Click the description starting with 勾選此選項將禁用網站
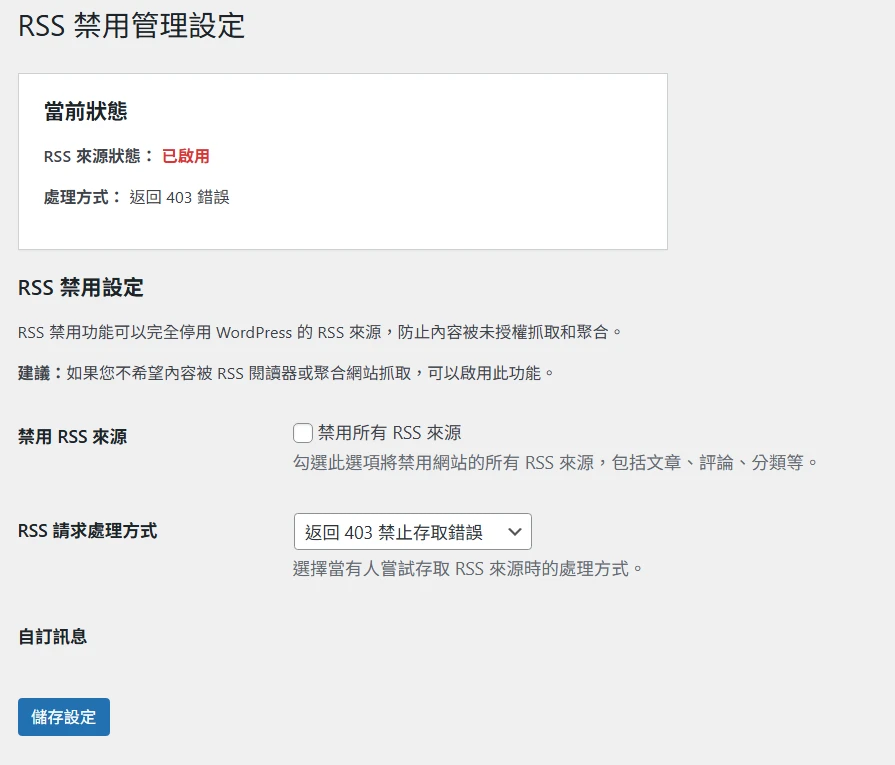The width and height of the screenshot is (895, 765). click(555, 462)
